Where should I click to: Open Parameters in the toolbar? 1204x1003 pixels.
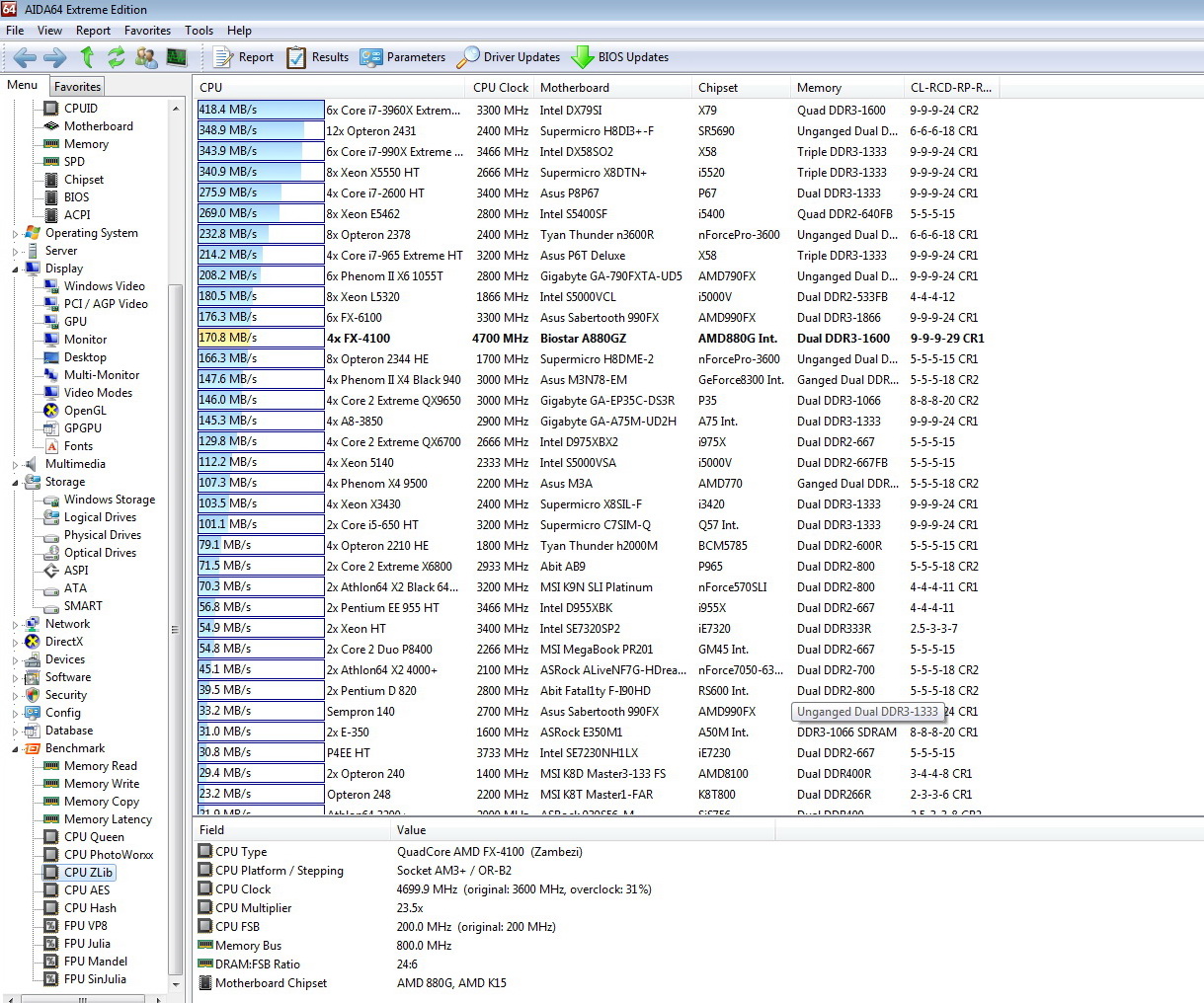point(403,57)
